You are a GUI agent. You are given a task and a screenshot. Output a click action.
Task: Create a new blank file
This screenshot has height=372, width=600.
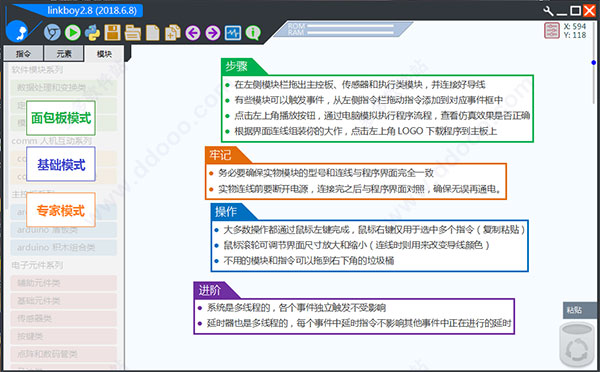click(x=153, y=33)
